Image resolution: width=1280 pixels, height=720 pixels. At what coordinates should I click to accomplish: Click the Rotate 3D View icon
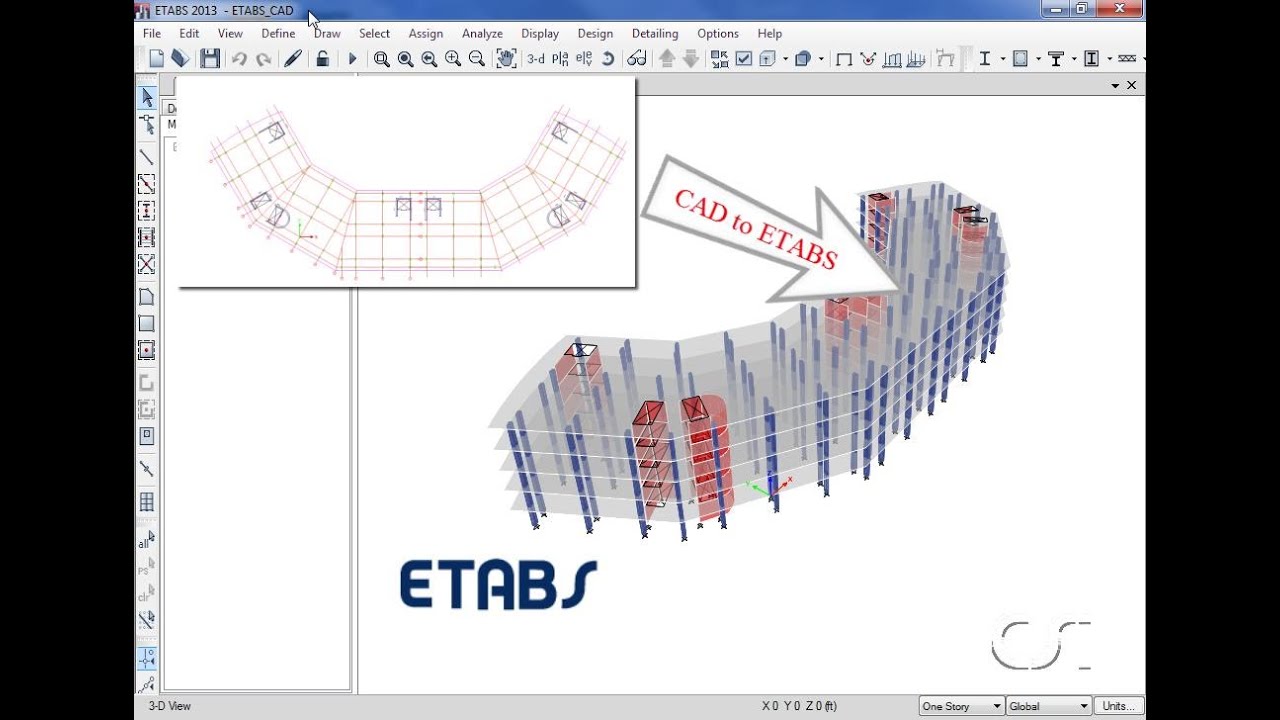pos(608,59)
